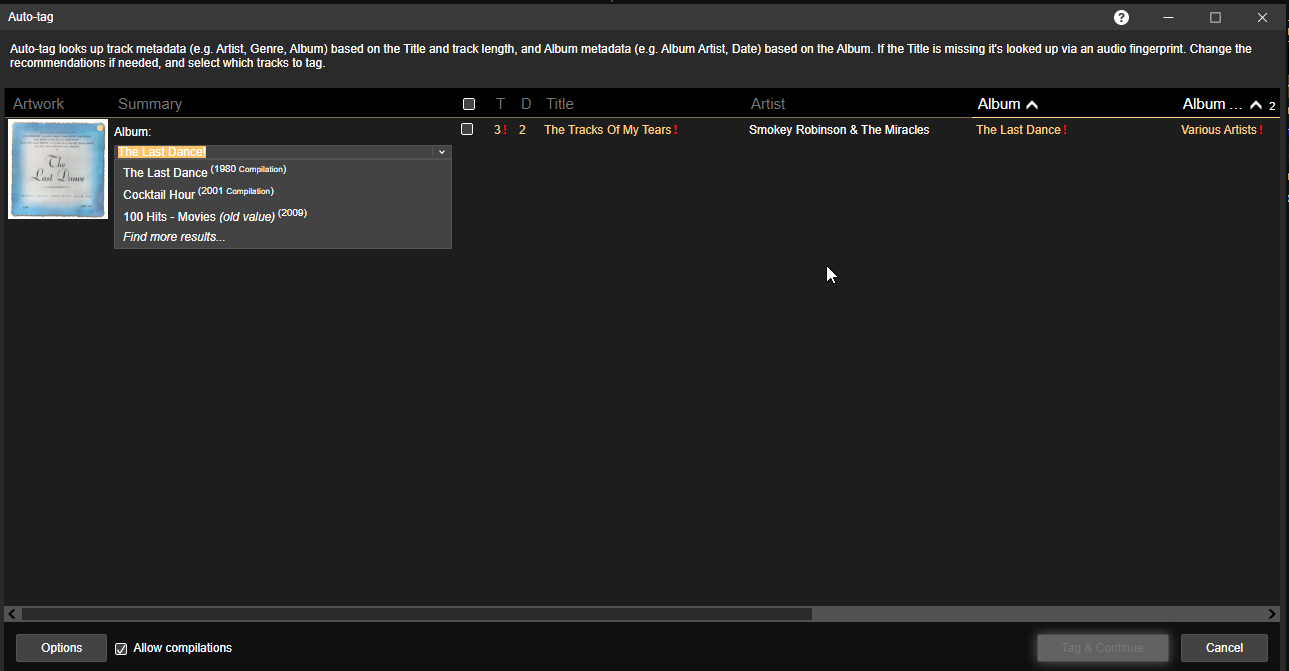Click the help question mark icon
This screenshot has height=671, width=1289.
tap(1121, 18)
